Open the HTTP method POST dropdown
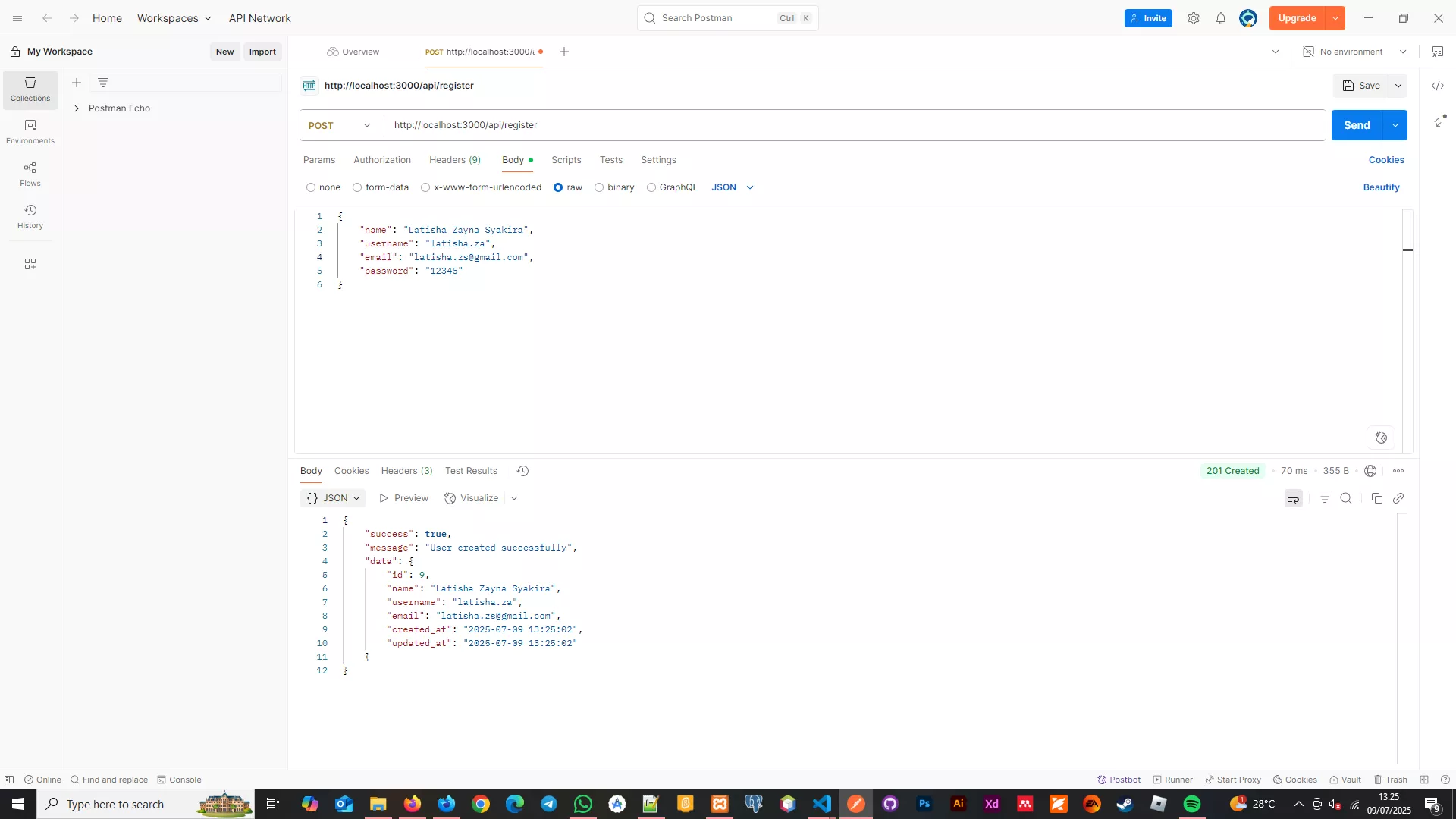1456x819 pixels. point(340,125)
